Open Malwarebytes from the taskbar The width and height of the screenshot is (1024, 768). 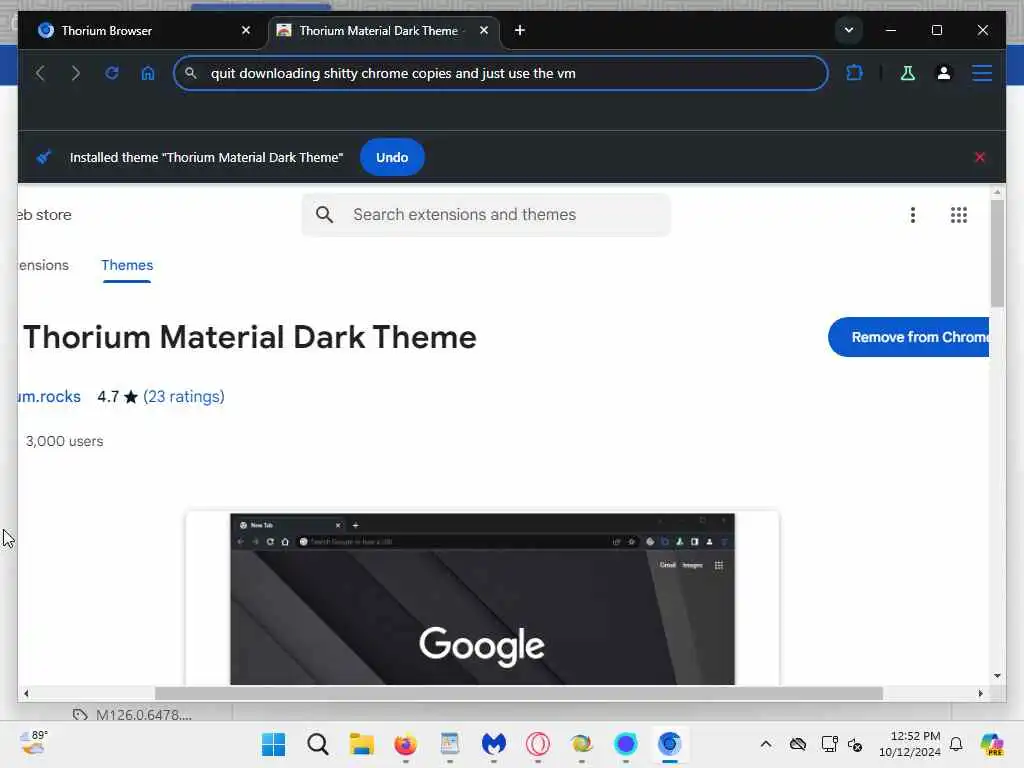click(x=494, y=744)
